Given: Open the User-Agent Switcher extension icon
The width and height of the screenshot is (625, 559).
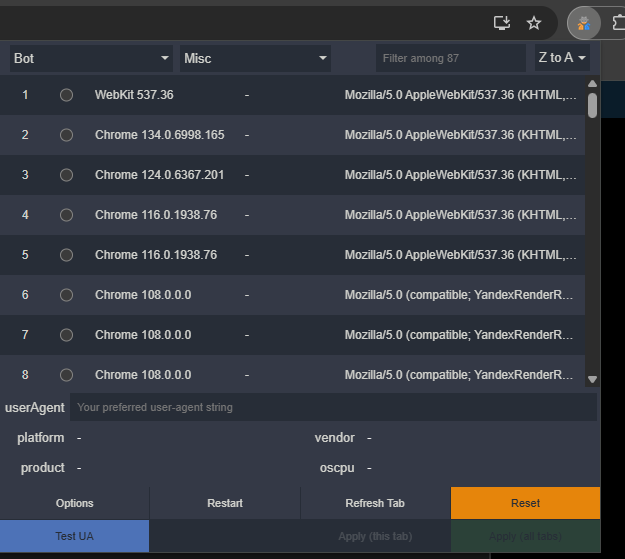Looking at the screenshot, I should [x=584, y=23].
